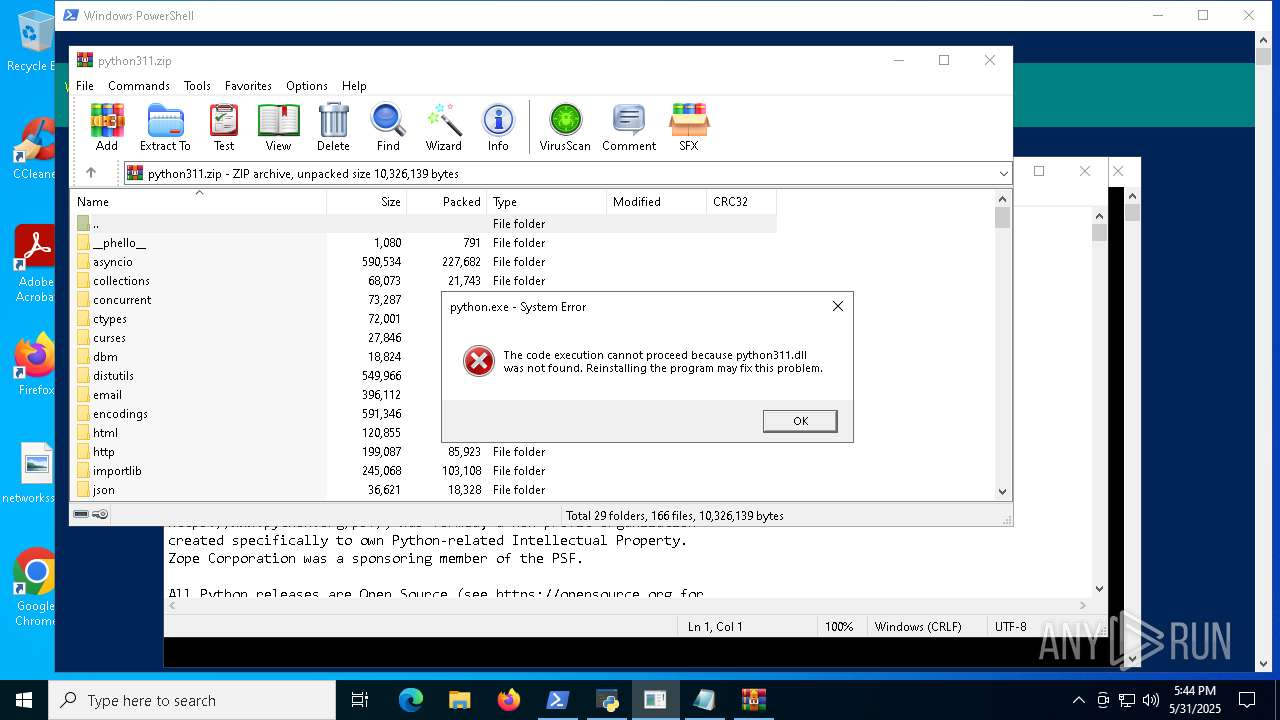Open the Commands menu
1280x720 pixels.
tap(139, 86)
